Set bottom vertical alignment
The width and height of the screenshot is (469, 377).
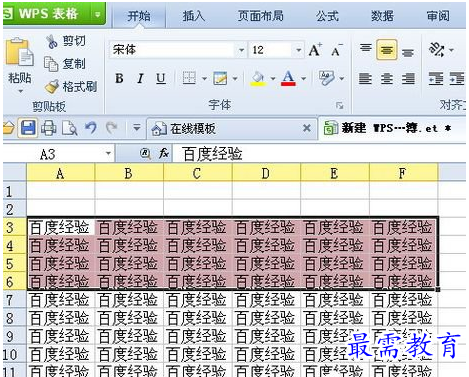(408, 52)
